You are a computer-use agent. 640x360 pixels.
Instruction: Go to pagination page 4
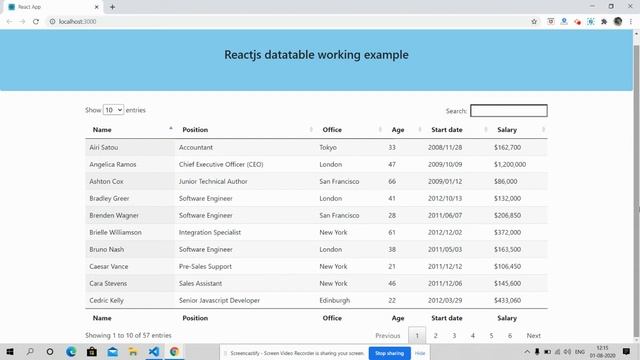coord(473,336)
